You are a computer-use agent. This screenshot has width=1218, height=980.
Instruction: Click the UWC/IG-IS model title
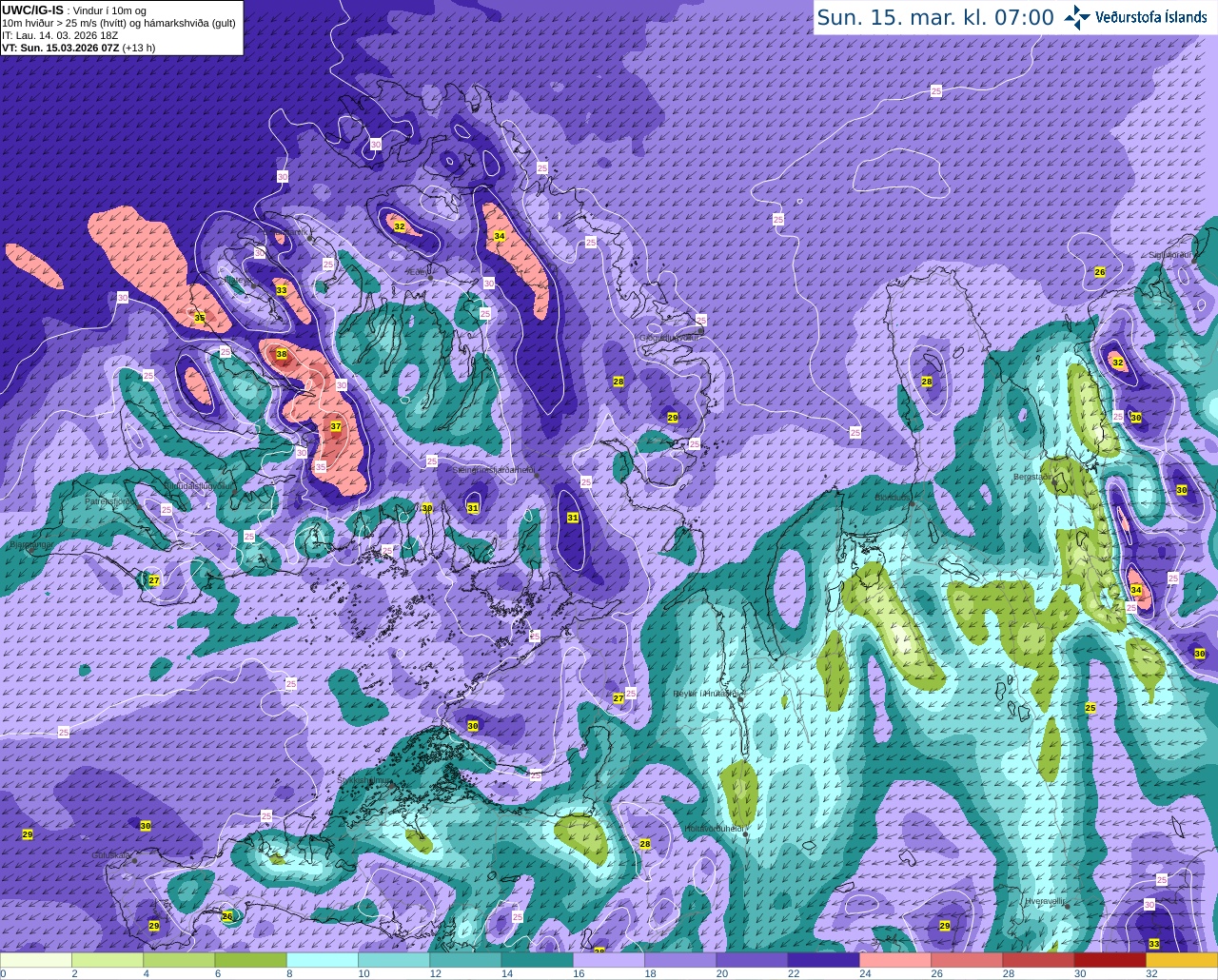point(33,10)
